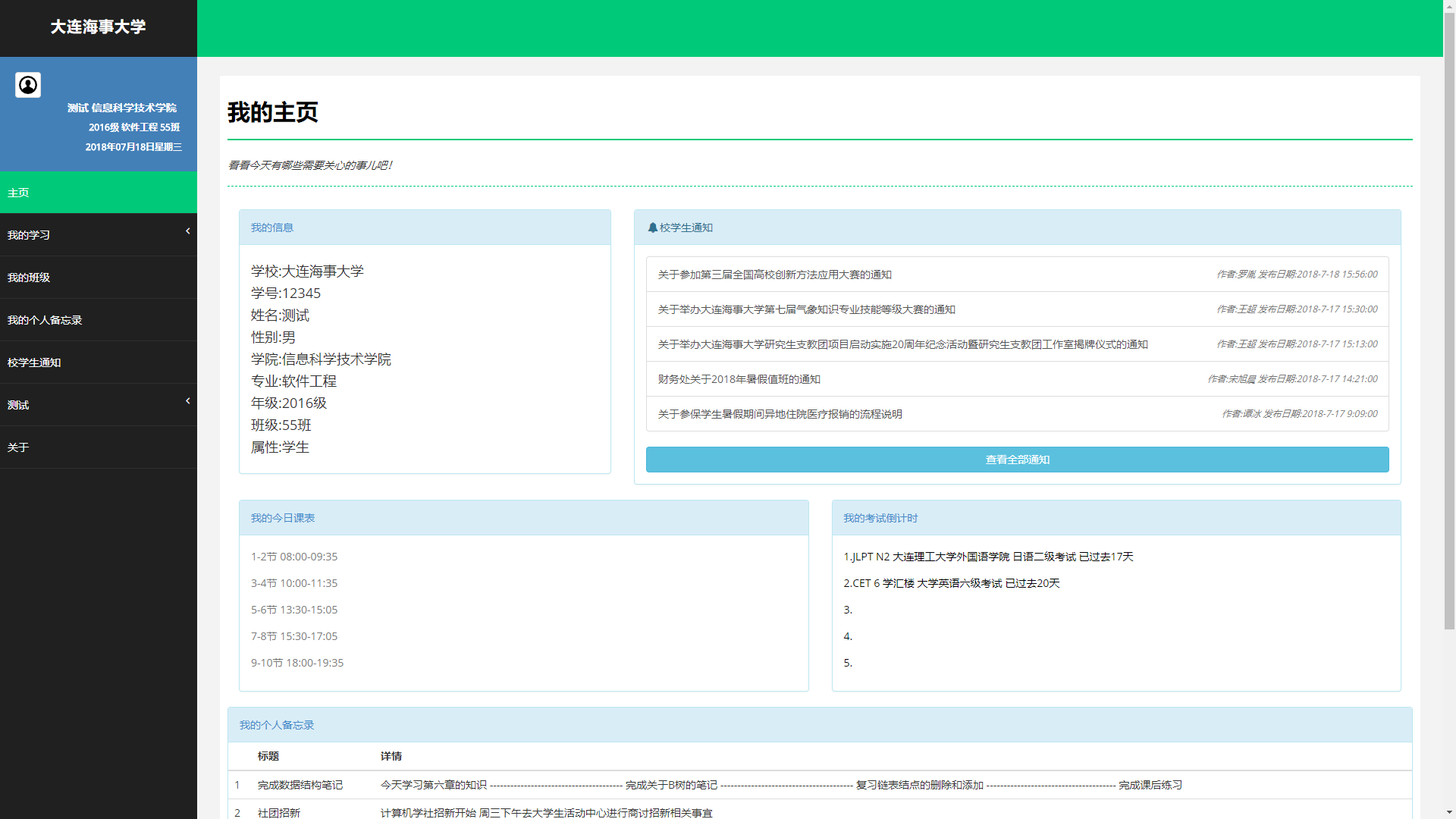Click the 社团招聘 memo row
Image resolution: width=1456 pixels, height=819 pixels.
point(278,812)
